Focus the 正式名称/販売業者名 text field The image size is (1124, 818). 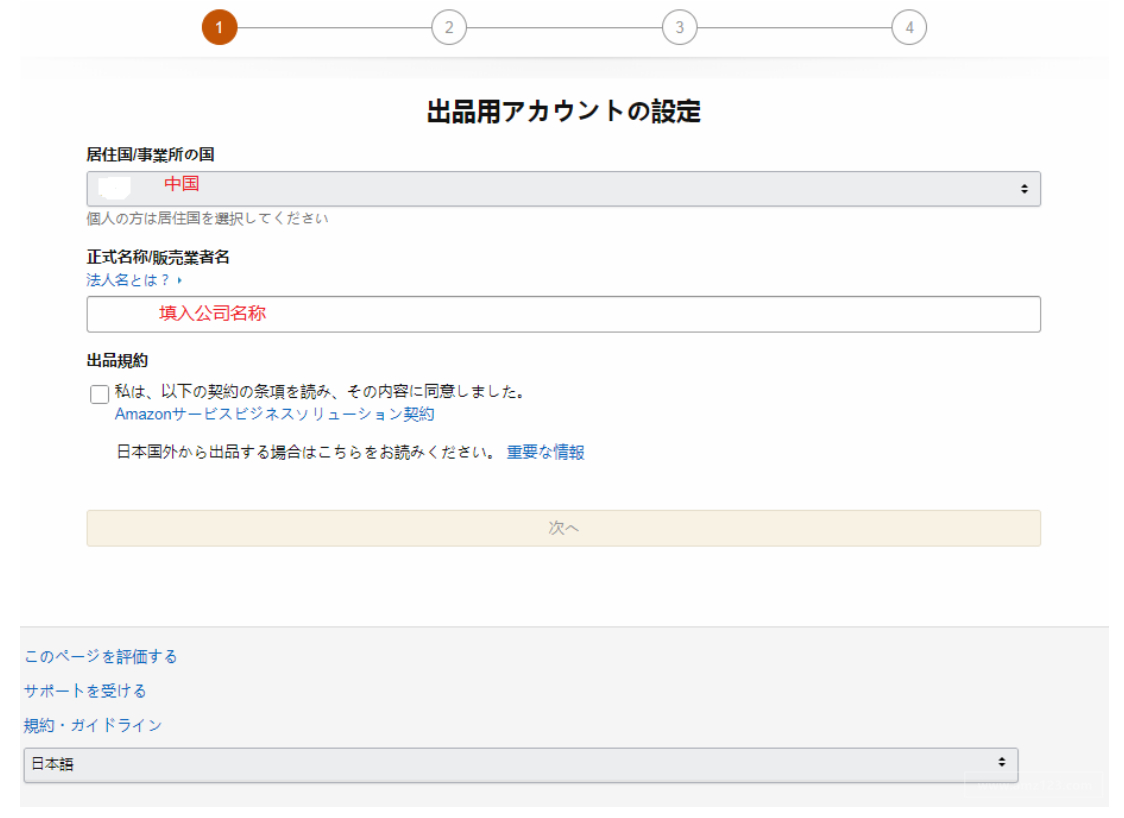(x=563, y=314)
